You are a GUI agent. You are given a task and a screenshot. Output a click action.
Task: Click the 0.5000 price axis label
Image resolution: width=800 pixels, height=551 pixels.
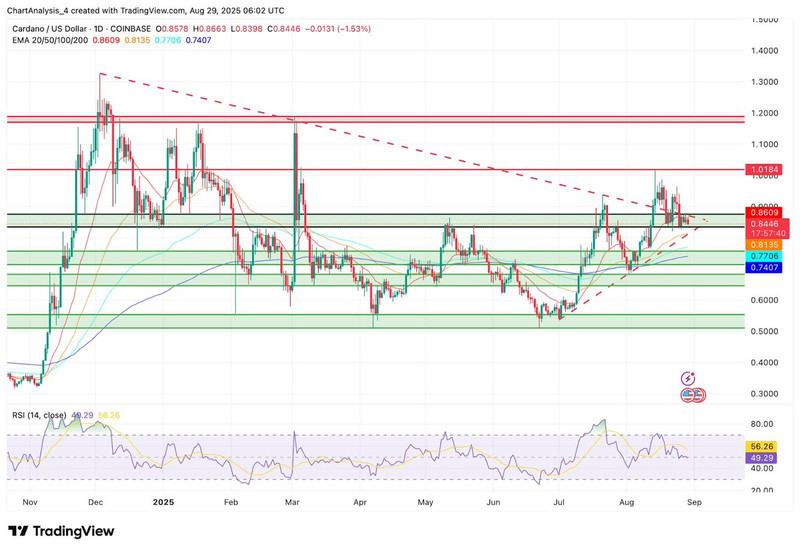768,332
